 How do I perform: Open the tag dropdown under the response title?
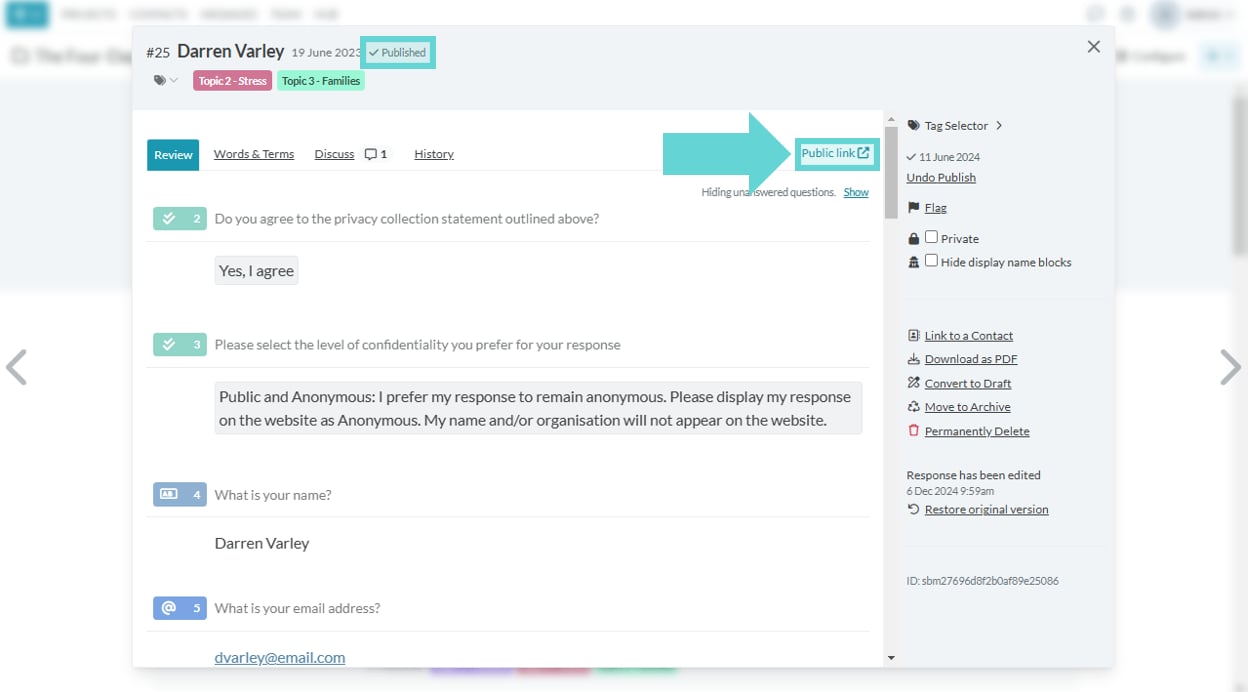[165, 81]
